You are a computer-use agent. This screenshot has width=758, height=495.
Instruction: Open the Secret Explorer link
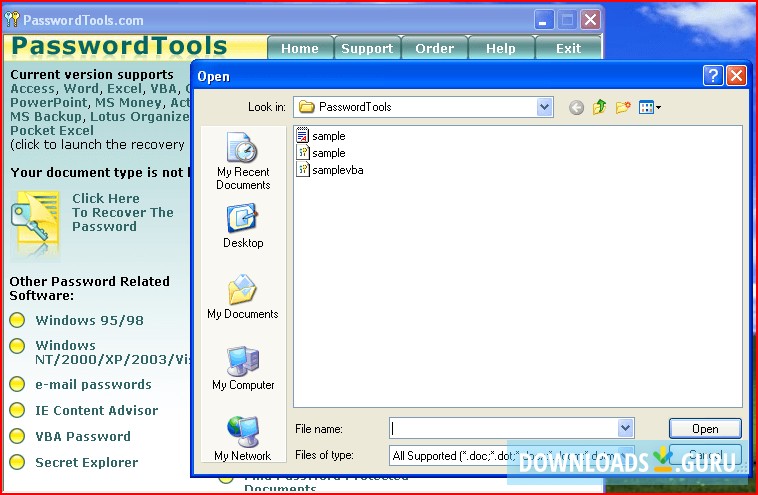pyautogui.click(x=87, y=463)
